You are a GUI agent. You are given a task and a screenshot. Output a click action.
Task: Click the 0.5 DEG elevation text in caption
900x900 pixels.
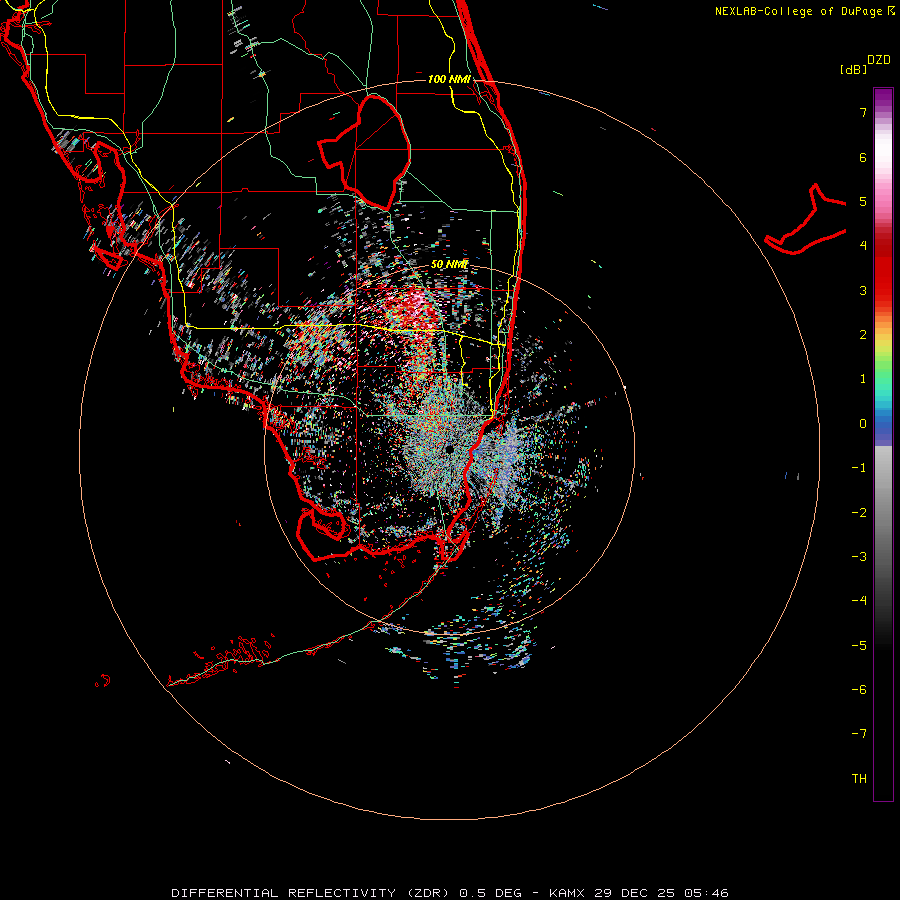[491, 893]
